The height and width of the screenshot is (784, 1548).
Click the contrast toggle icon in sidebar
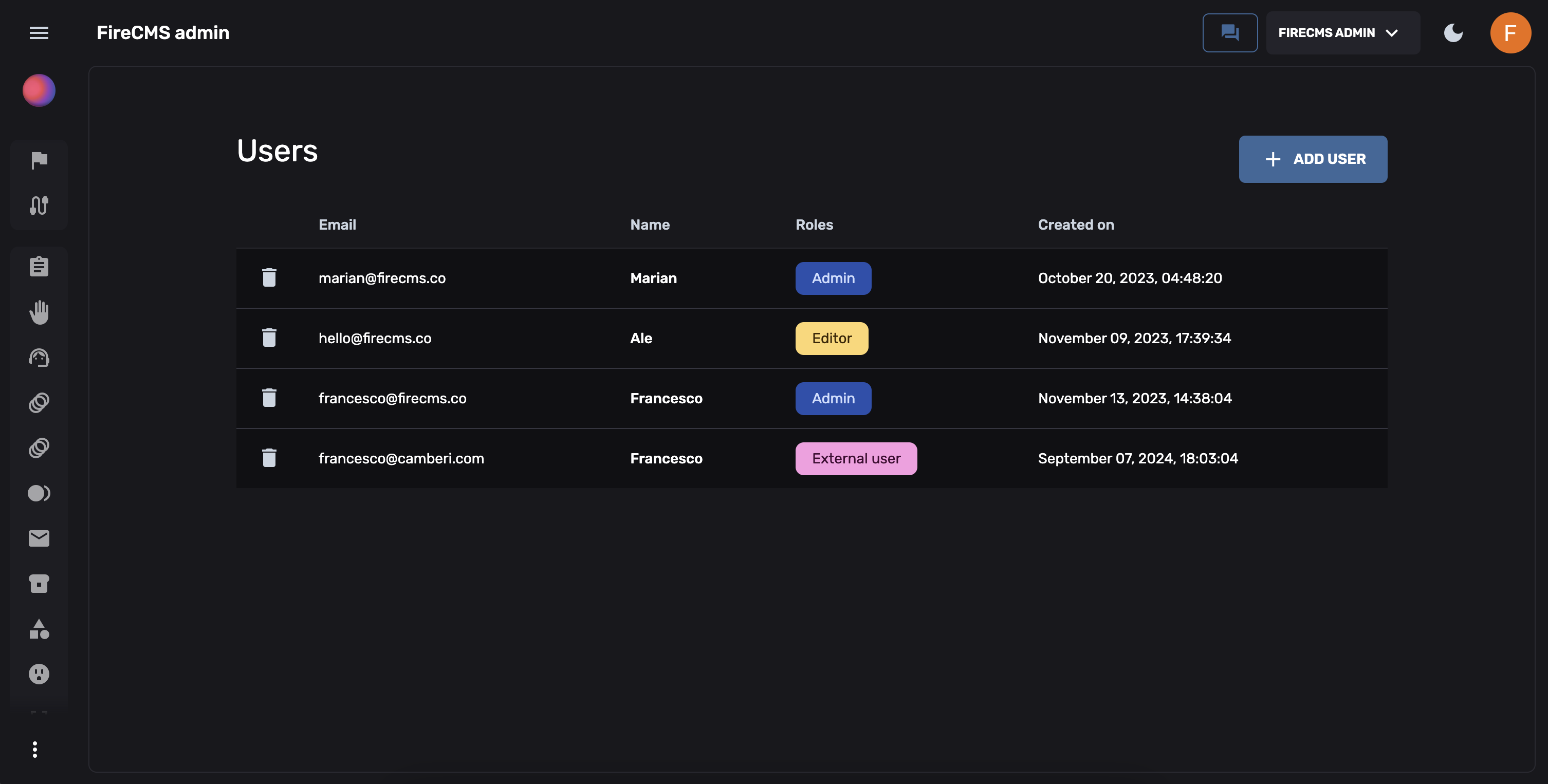click(x=39, y=493)
